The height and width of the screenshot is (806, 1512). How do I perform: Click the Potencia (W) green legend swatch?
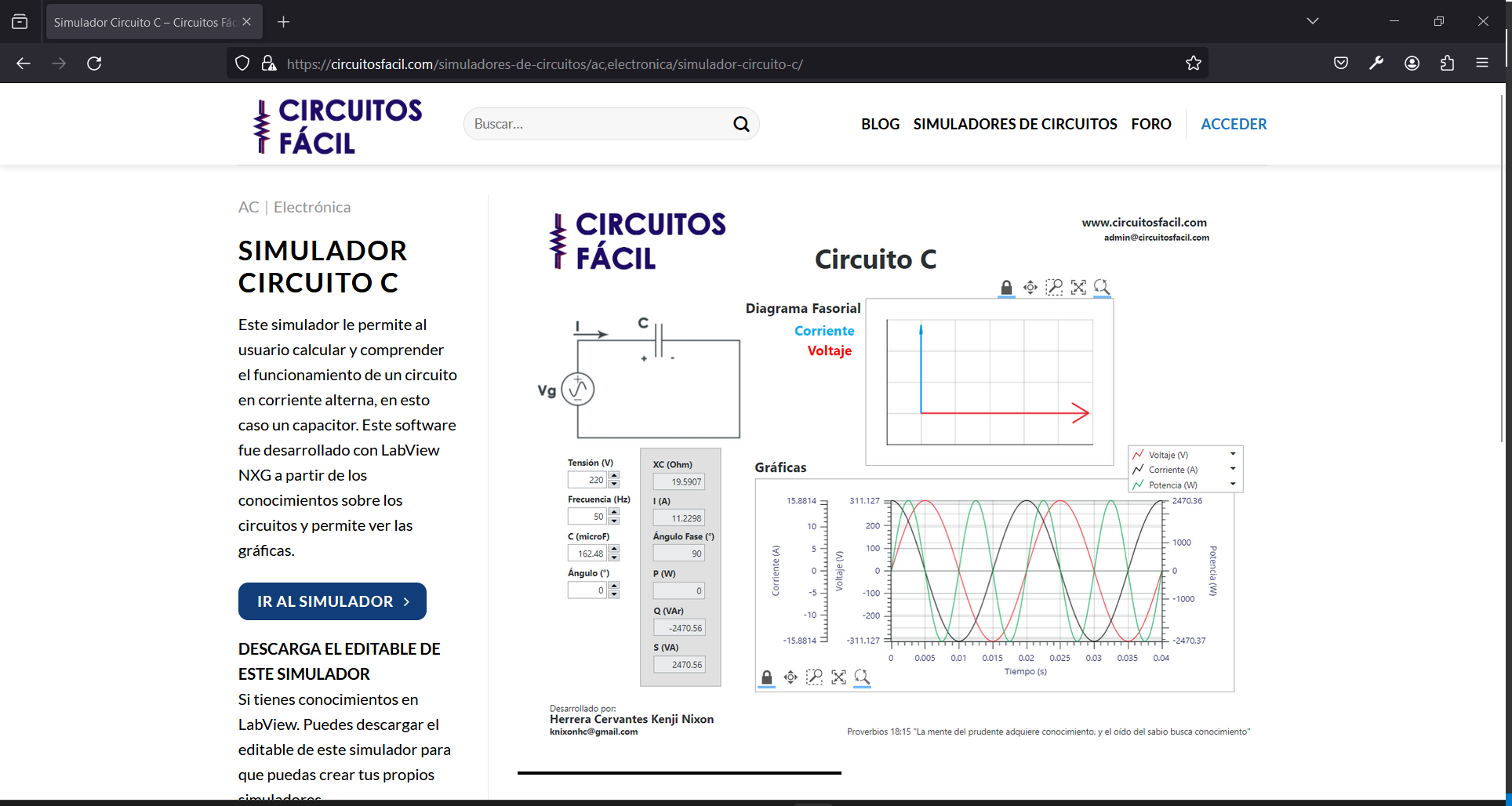(x=1138, y=485)
